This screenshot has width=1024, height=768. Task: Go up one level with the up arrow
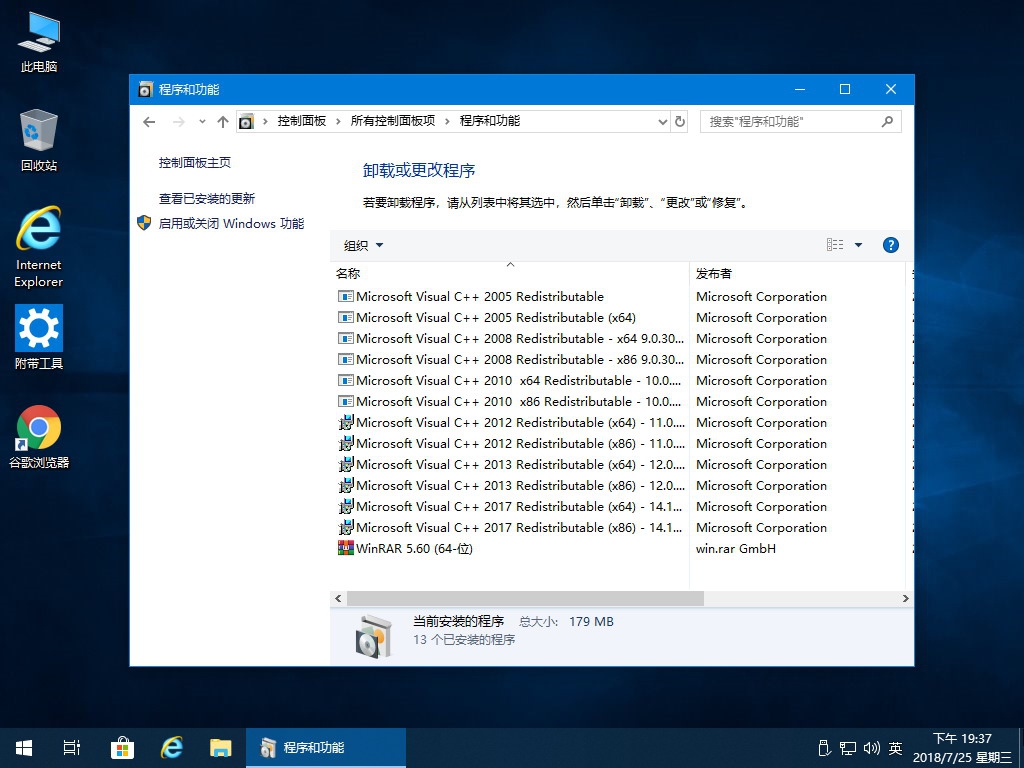pyautogui.click(x=223, y=121)
